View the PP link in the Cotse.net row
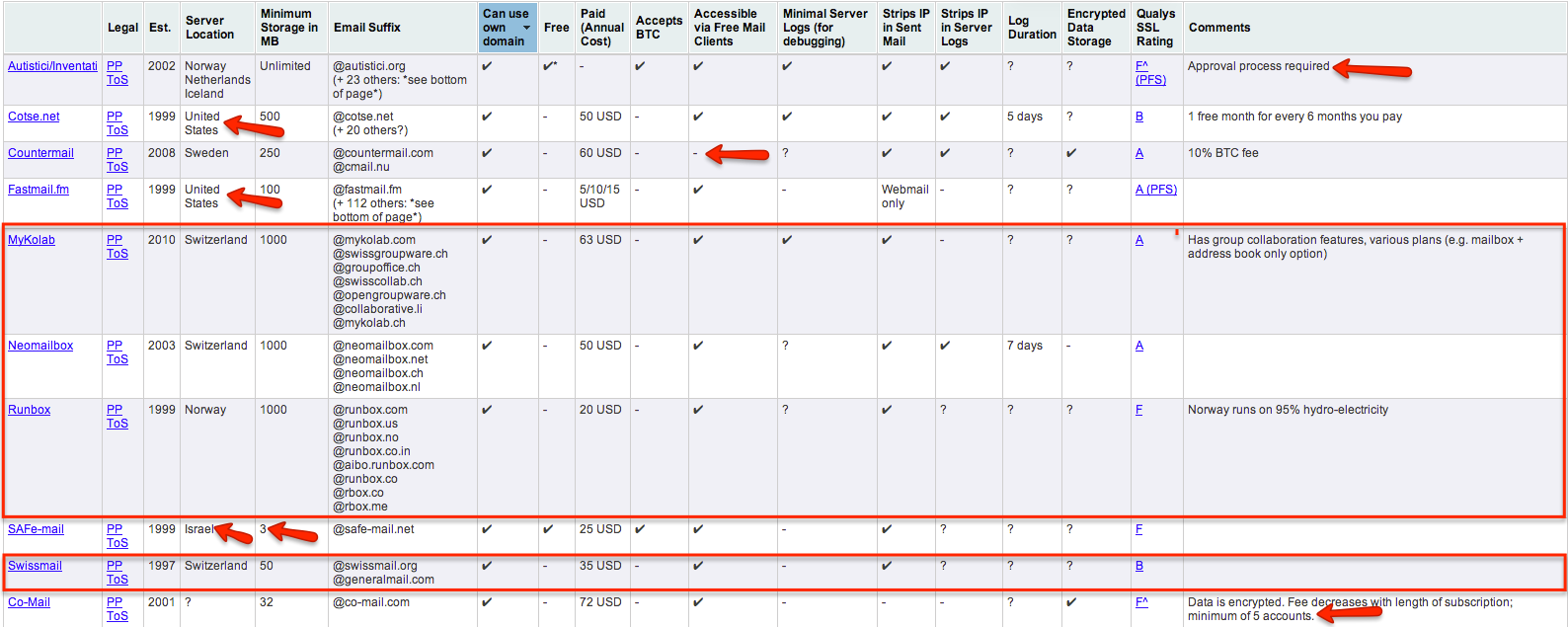The image size is (1568, 627). (115, 117)
